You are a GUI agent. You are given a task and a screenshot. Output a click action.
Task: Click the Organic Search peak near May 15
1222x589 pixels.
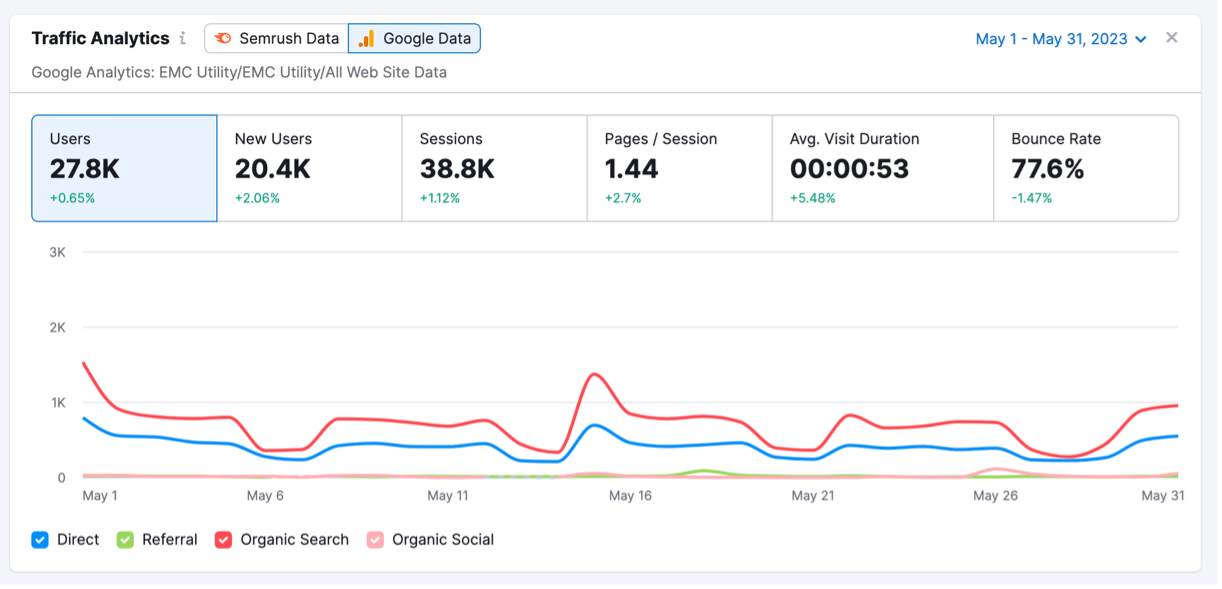click(595, 375)
